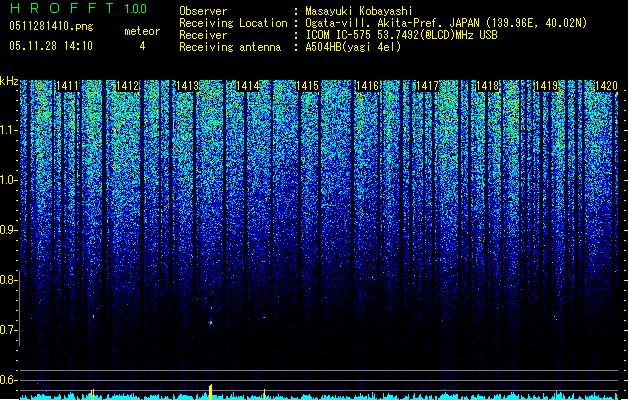Click the tall yellow peak in the level strip
The height and width of the screenshot is (400, 629).
point(211,392)
